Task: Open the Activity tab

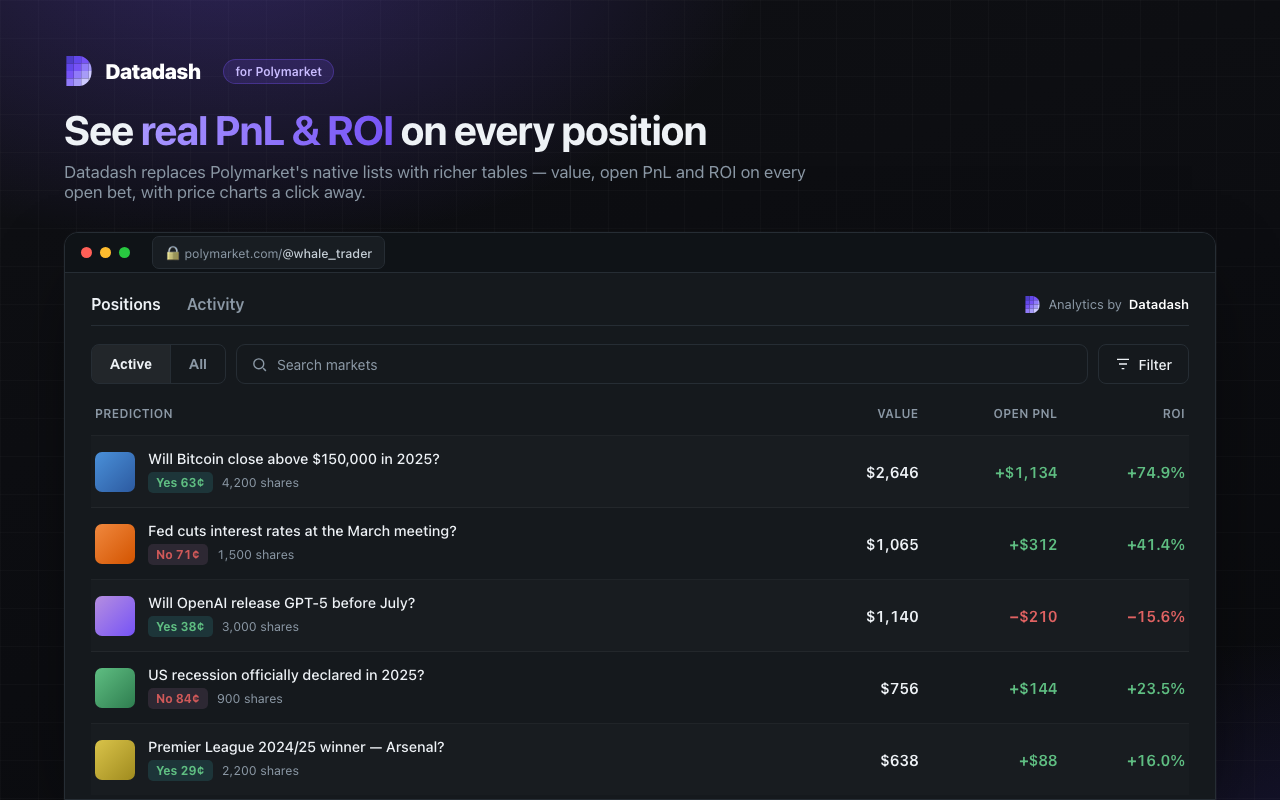Action: point(215,304)
